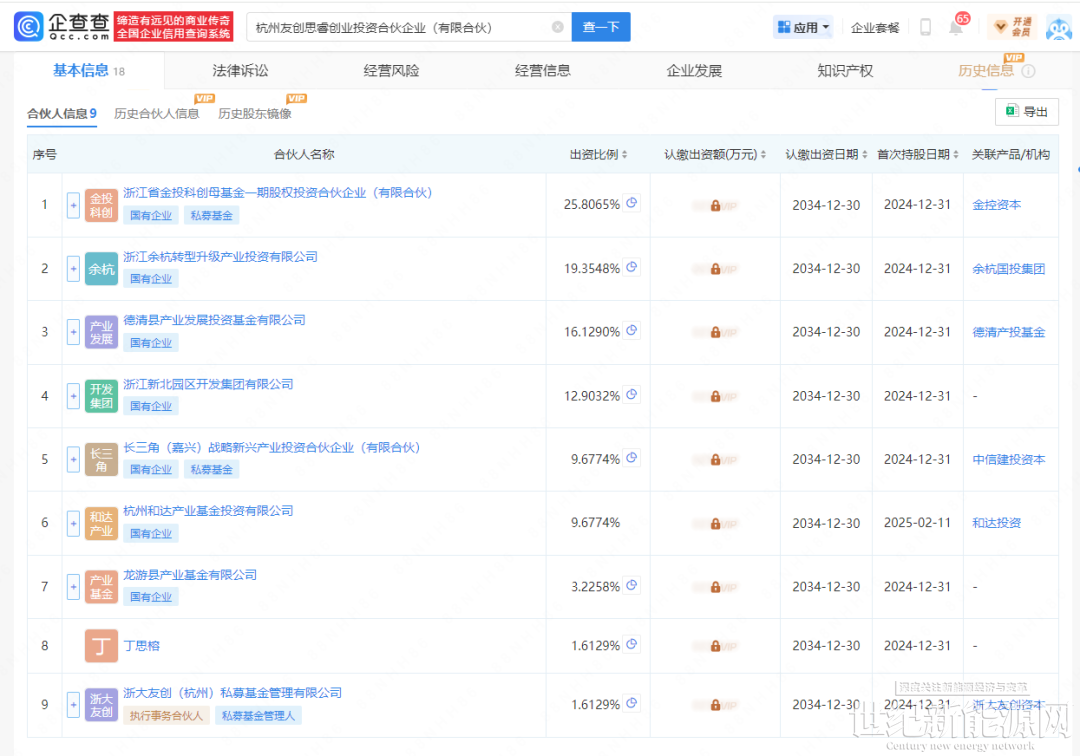Open 浙江余杭转型升级产业投资有限公司 link
The width and height of the screenshot is (1080, 756).
tap(220, 257)
